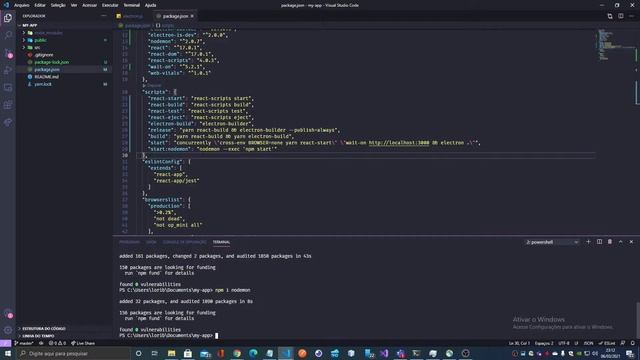Open the Executar menu
The image size is (640, 360).
(x=110, y=5)
